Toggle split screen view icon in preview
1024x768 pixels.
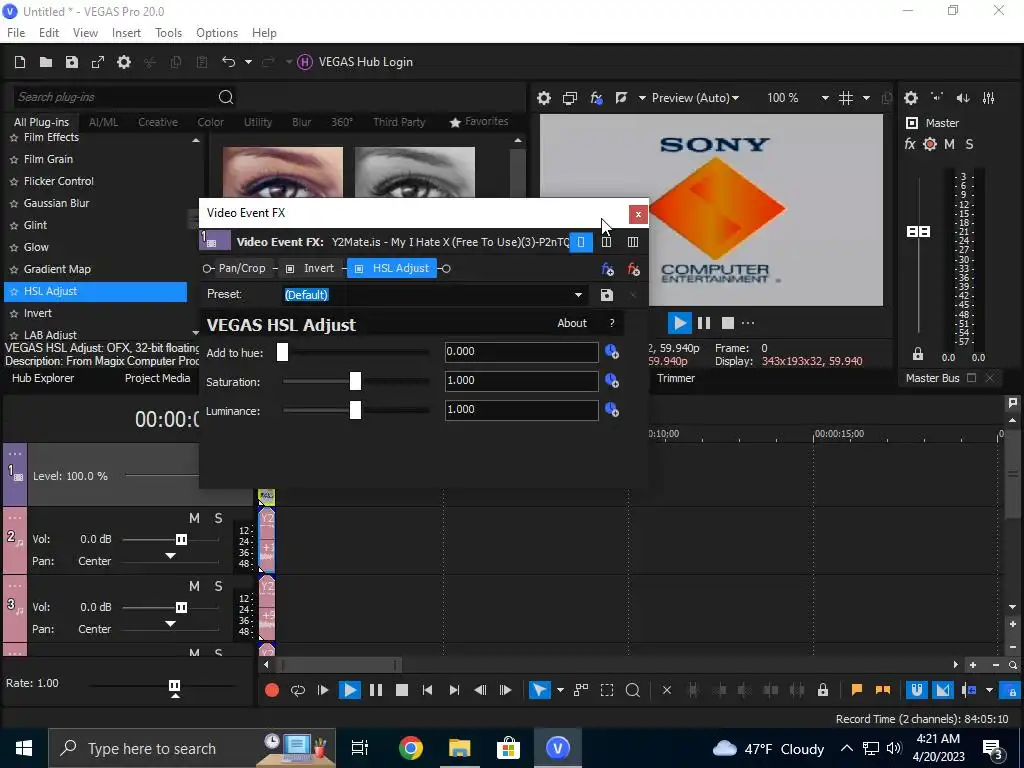pos(621,98)
